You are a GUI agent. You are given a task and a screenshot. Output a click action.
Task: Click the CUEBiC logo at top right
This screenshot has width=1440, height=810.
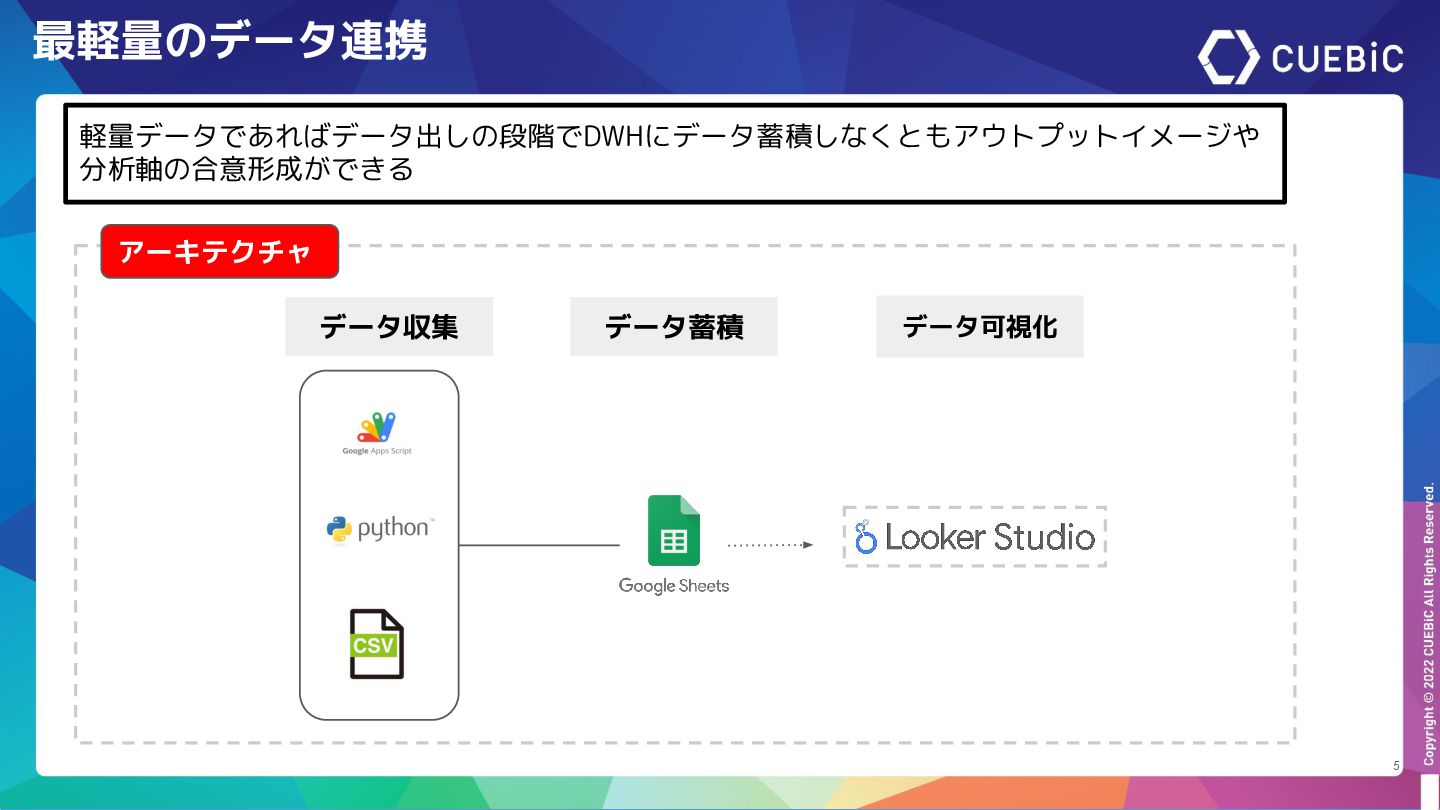tap(1301, 56)
